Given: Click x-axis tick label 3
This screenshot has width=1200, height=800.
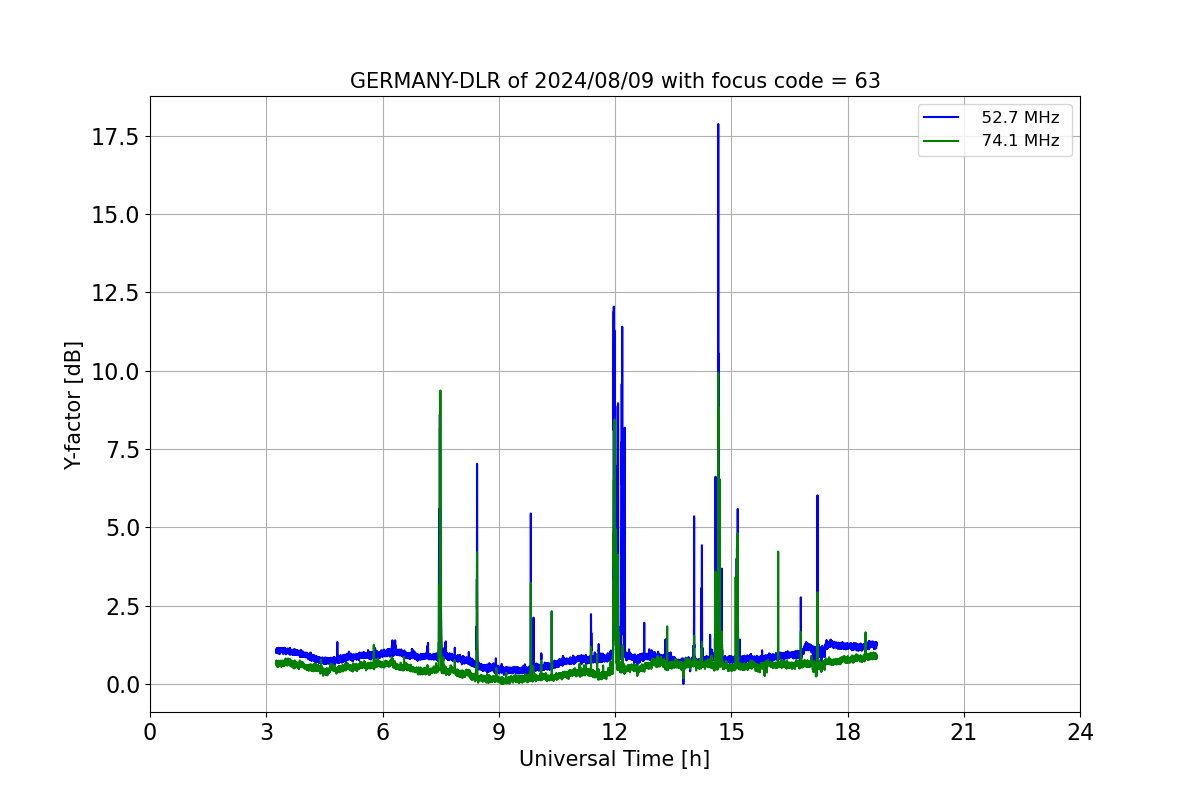Looking at the screenshot, I should 266,733.
